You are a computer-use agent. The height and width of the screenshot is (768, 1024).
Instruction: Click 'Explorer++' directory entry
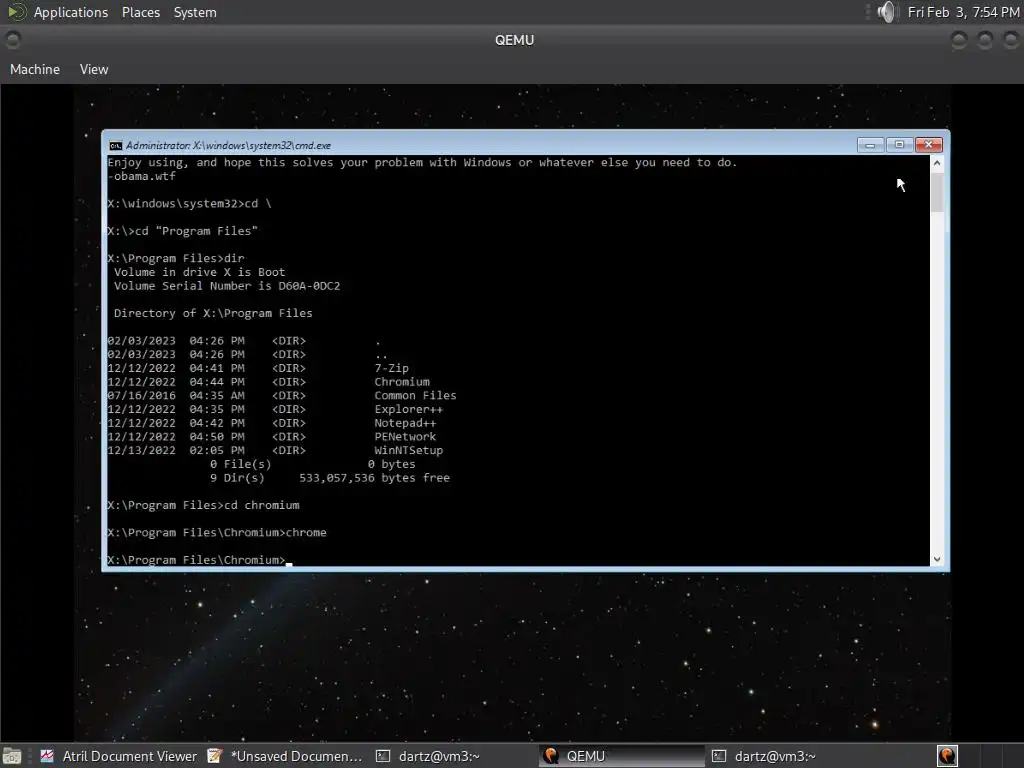click(x=408, y=409)
